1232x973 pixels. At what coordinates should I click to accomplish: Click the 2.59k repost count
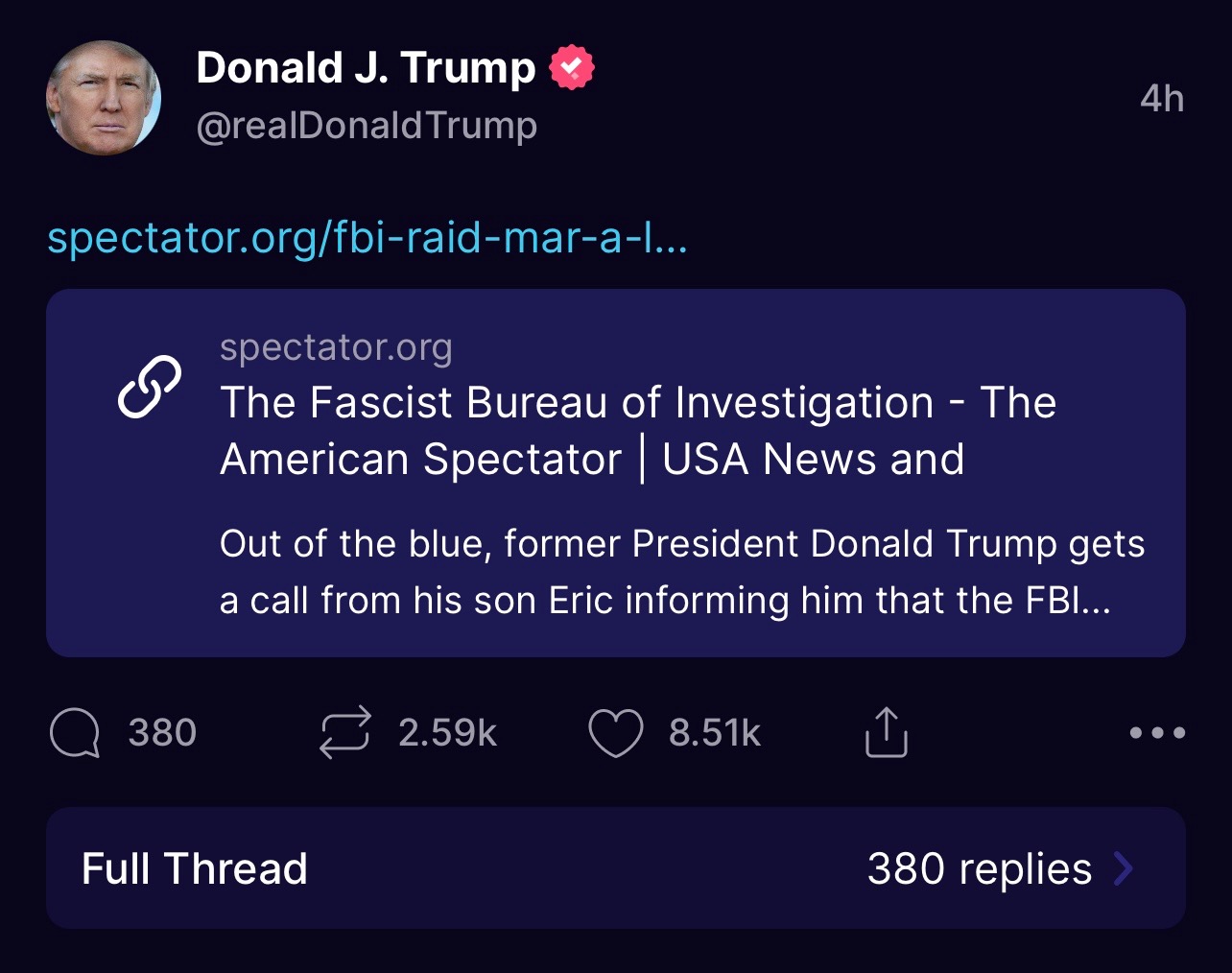(447, 733)
